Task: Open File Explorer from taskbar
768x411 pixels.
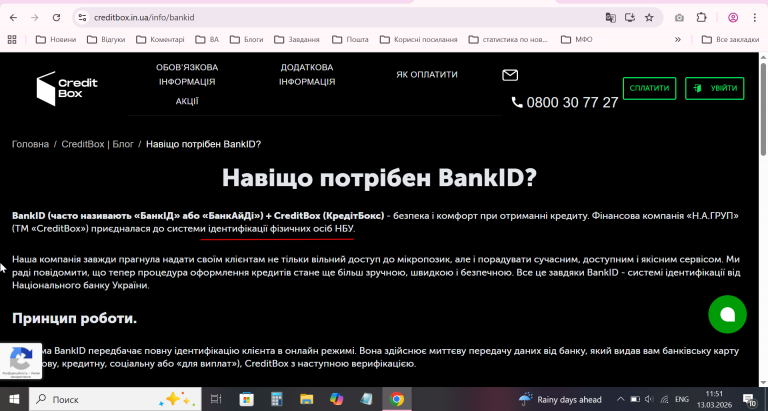Action: 307,399
